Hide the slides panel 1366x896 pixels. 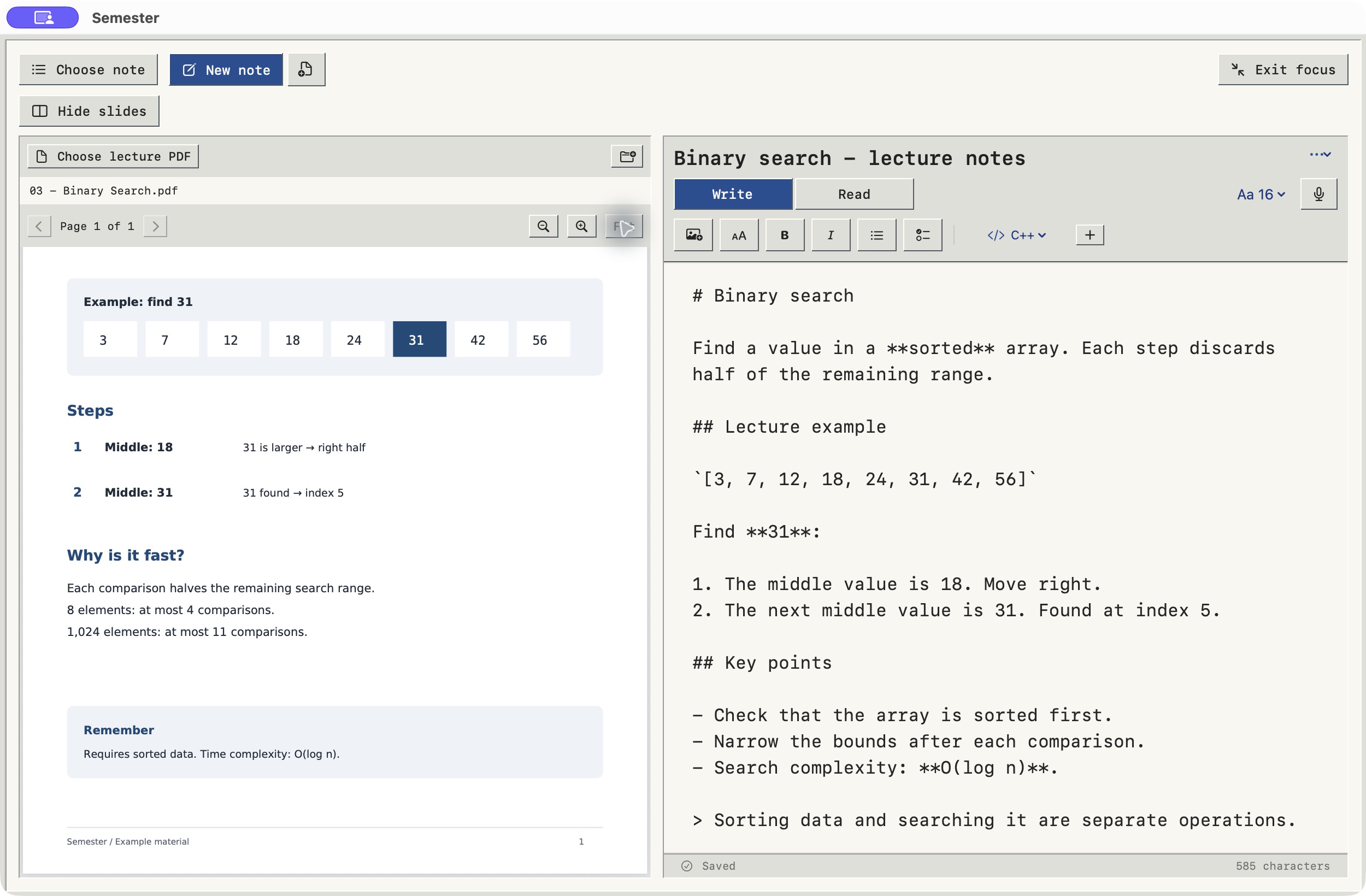click(x=89, y=111)
